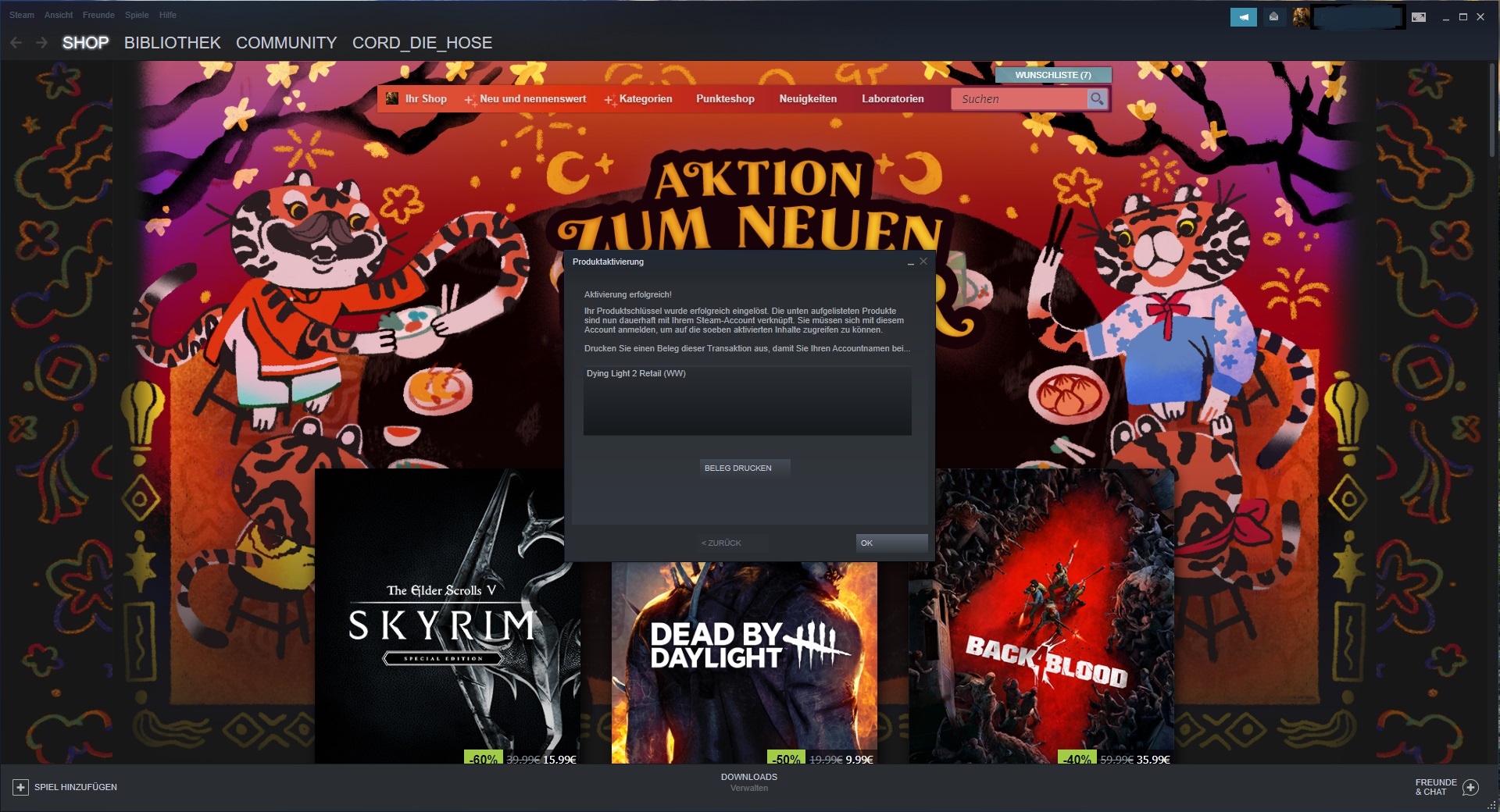Open the Freunde menu
The image size is (1500, 812).
point(98,15)
